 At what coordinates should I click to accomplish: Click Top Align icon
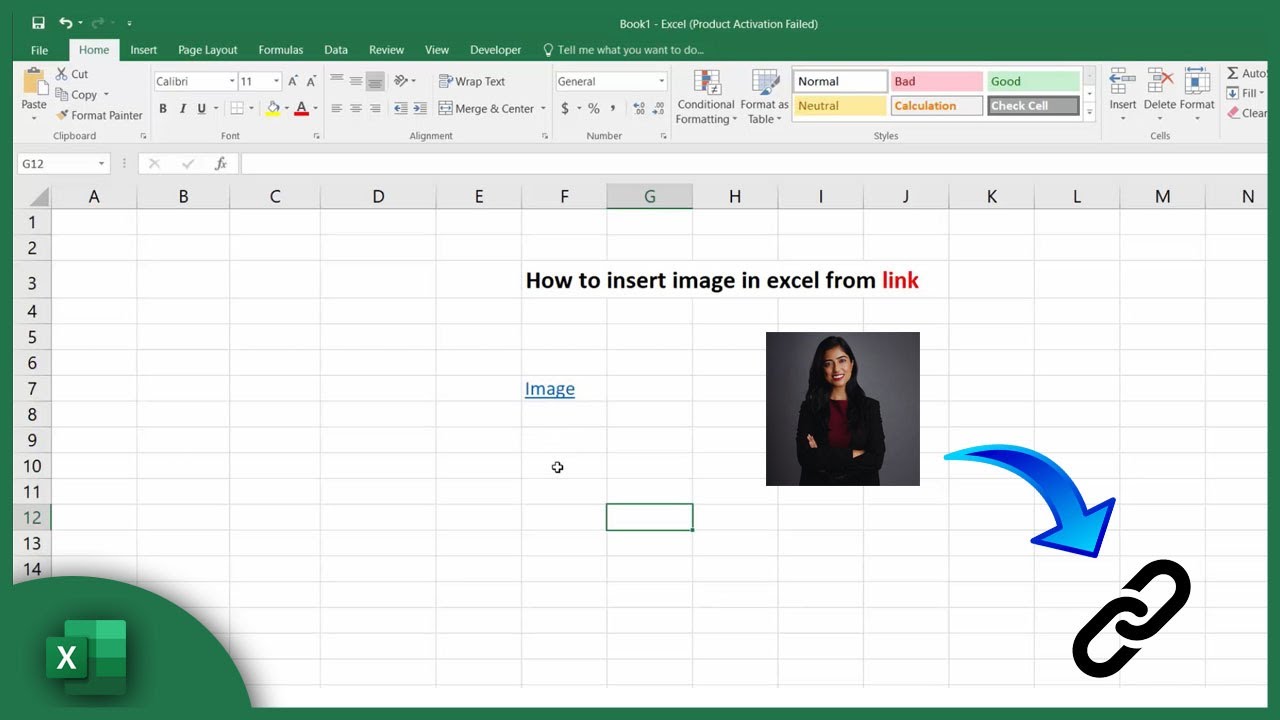[337, 81]
